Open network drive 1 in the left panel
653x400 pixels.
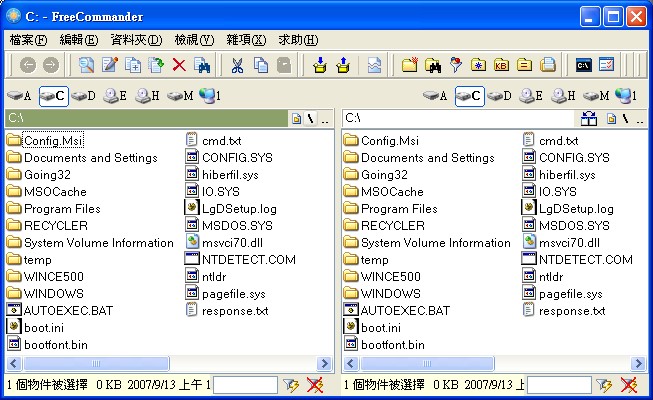click(x=210, y=96)
